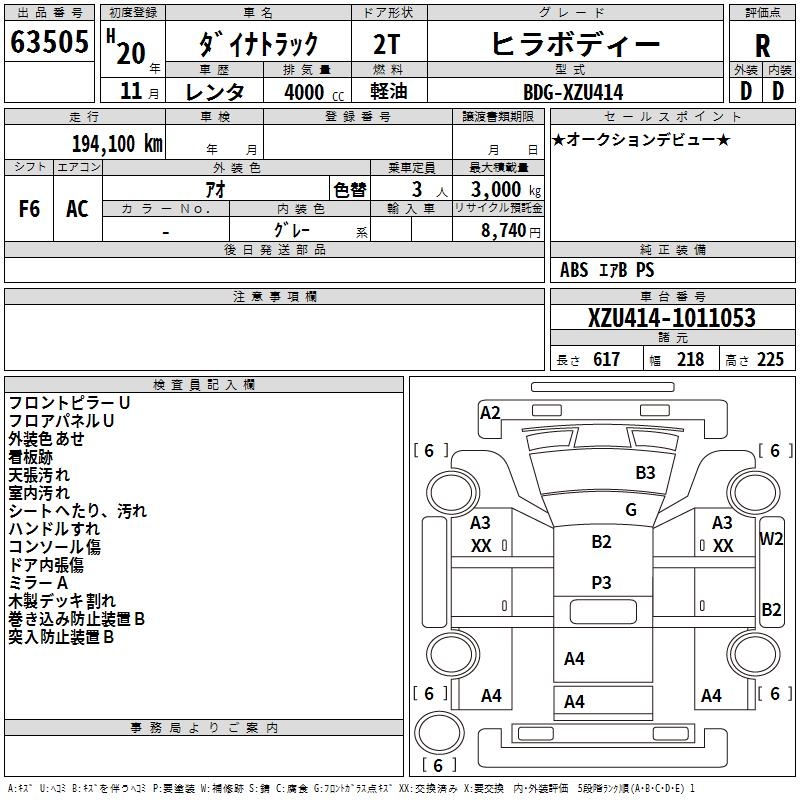
Task: Select the vehicle name ダイナトラック
Action: click(x=259, y=44)
